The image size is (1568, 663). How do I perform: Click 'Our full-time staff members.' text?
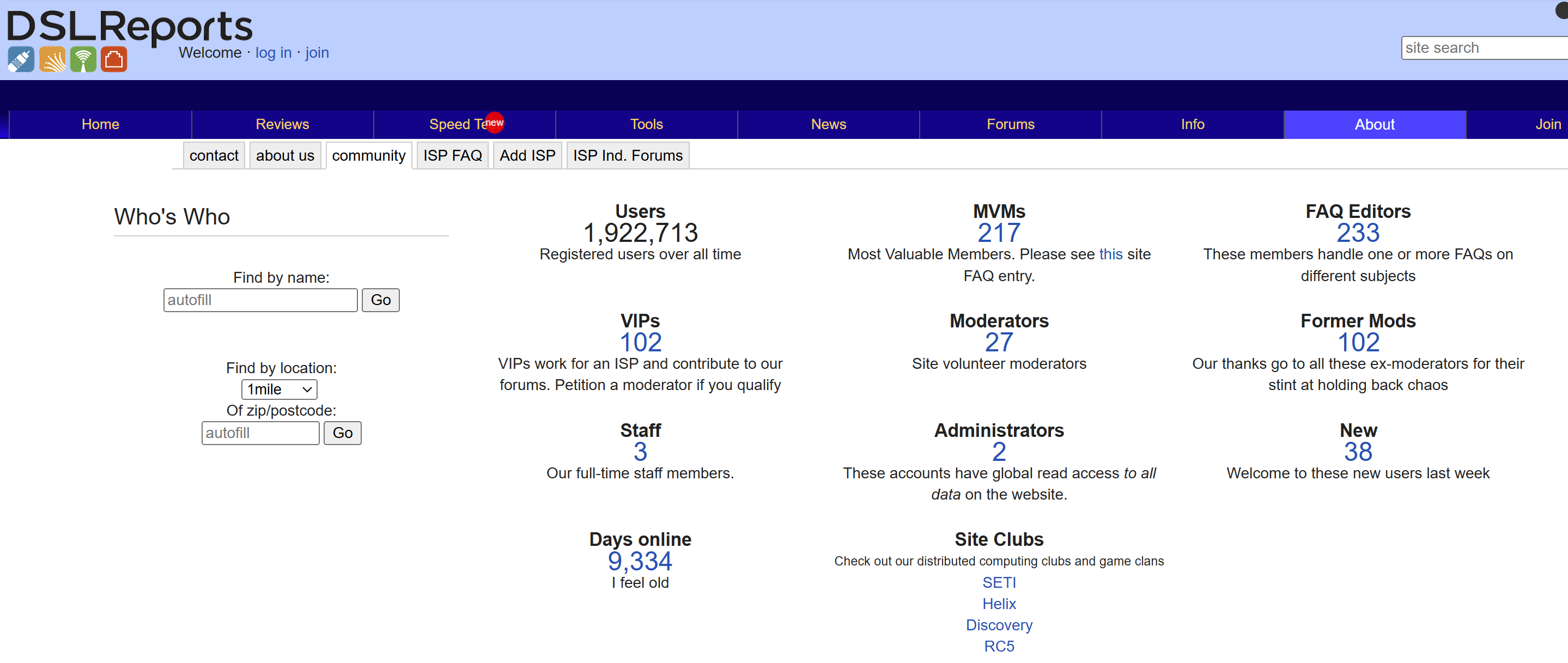[x=640, y=473]
